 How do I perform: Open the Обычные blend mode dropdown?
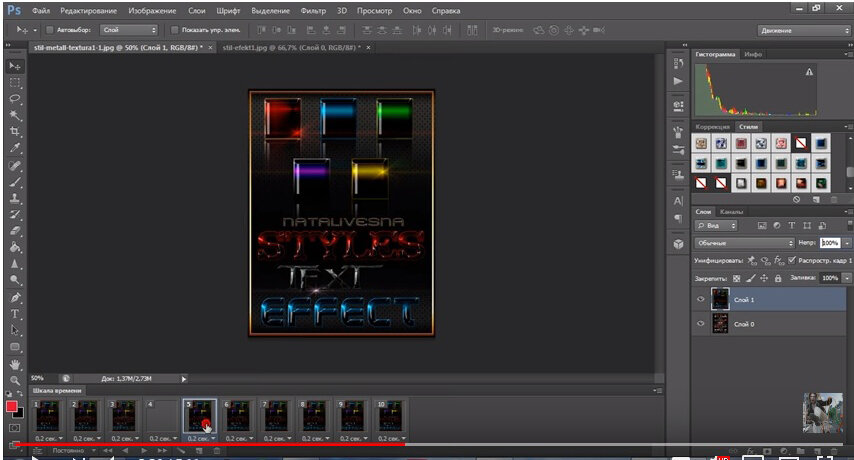pyautogui.click(x=745, y=243)
